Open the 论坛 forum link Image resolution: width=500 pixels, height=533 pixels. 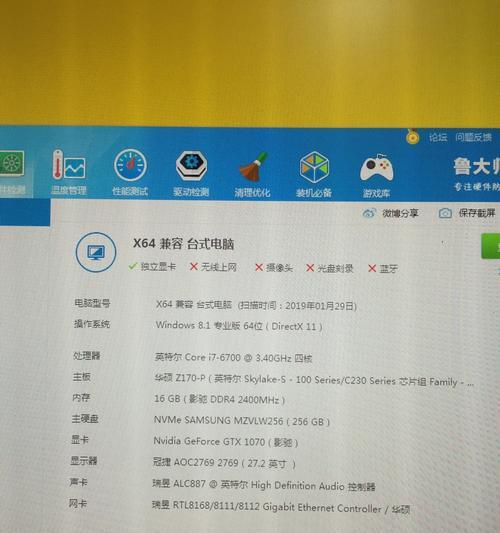[x=438, y=137]
